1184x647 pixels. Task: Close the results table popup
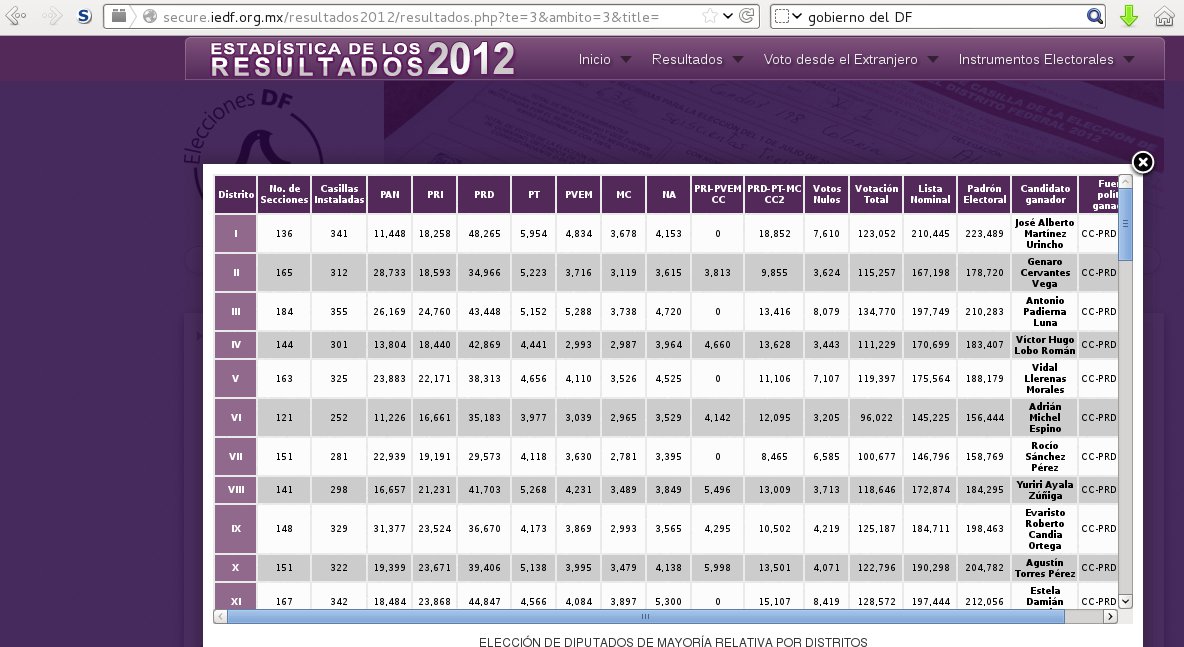(x=1143, y=163)
